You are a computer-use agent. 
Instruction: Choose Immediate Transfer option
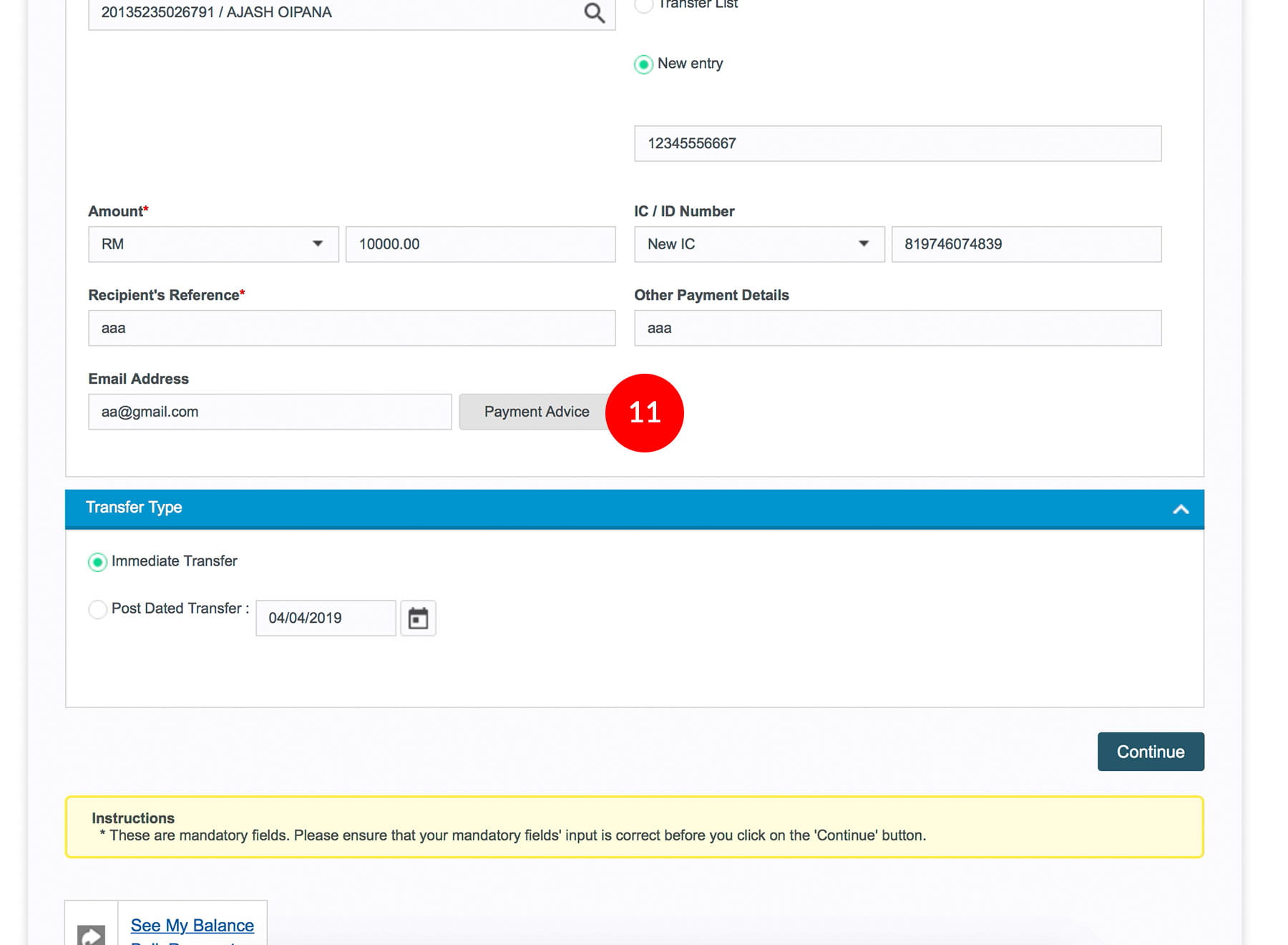click(98, 562)
